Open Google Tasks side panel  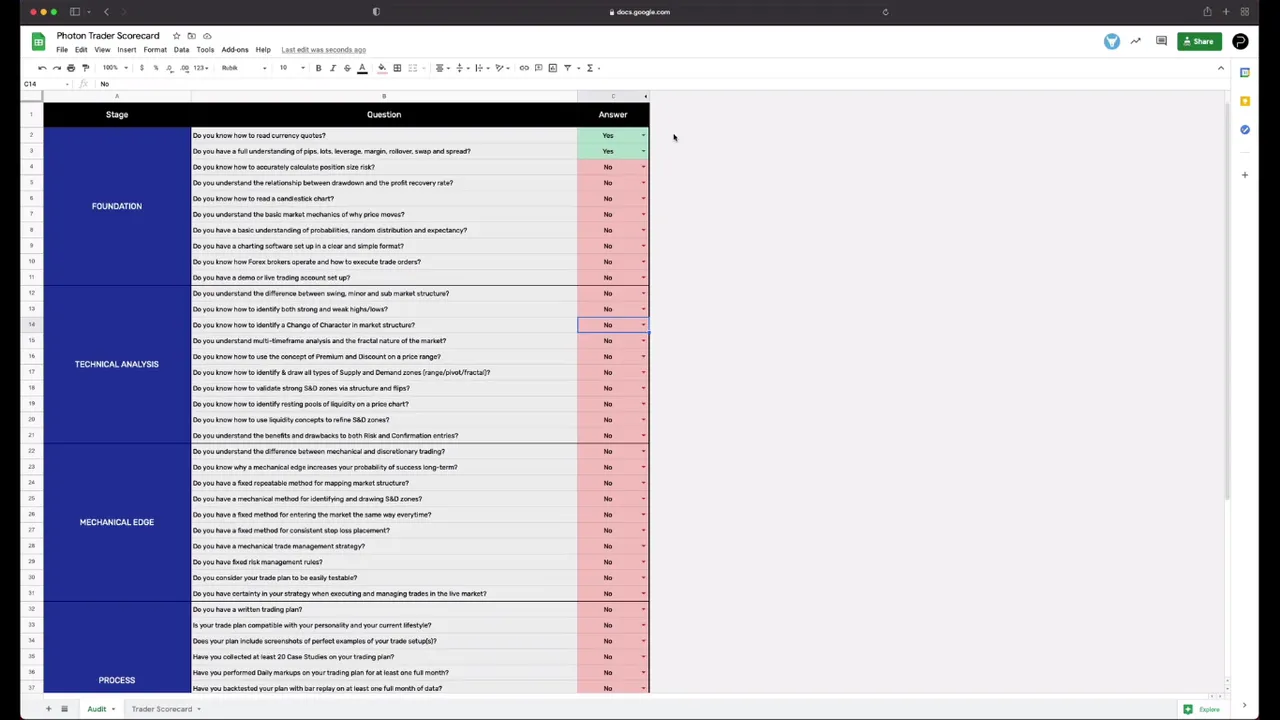[1244, 130]
